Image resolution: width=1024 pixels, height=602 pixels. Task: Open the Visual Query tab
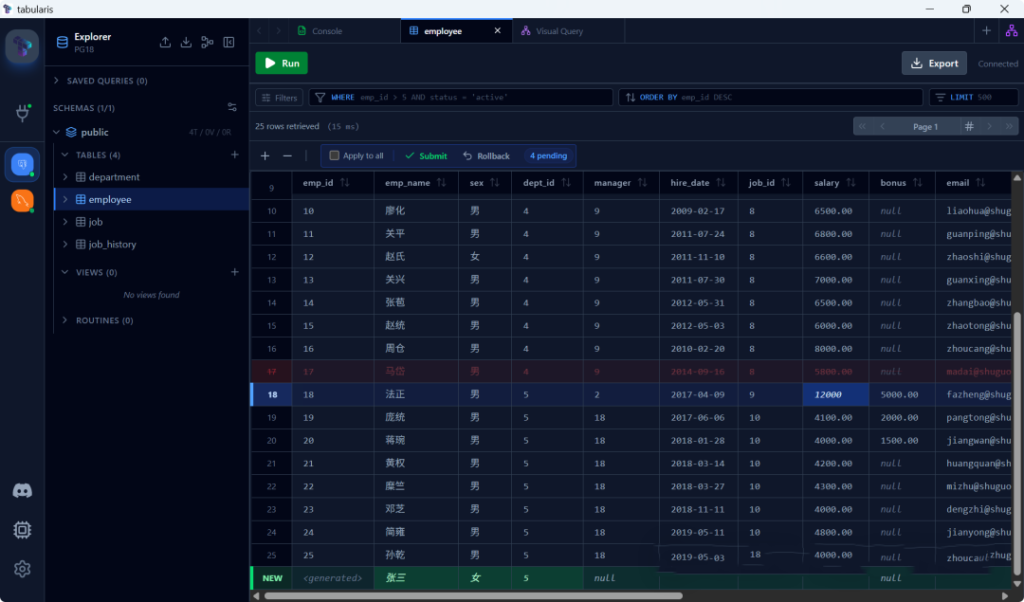click(x=558, y=31)
